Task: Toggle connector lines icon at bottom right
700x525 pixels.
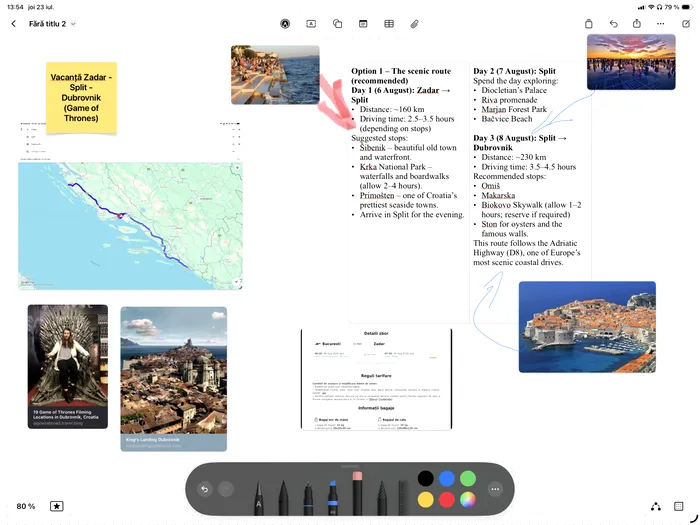Action: [x=656, y=506]
